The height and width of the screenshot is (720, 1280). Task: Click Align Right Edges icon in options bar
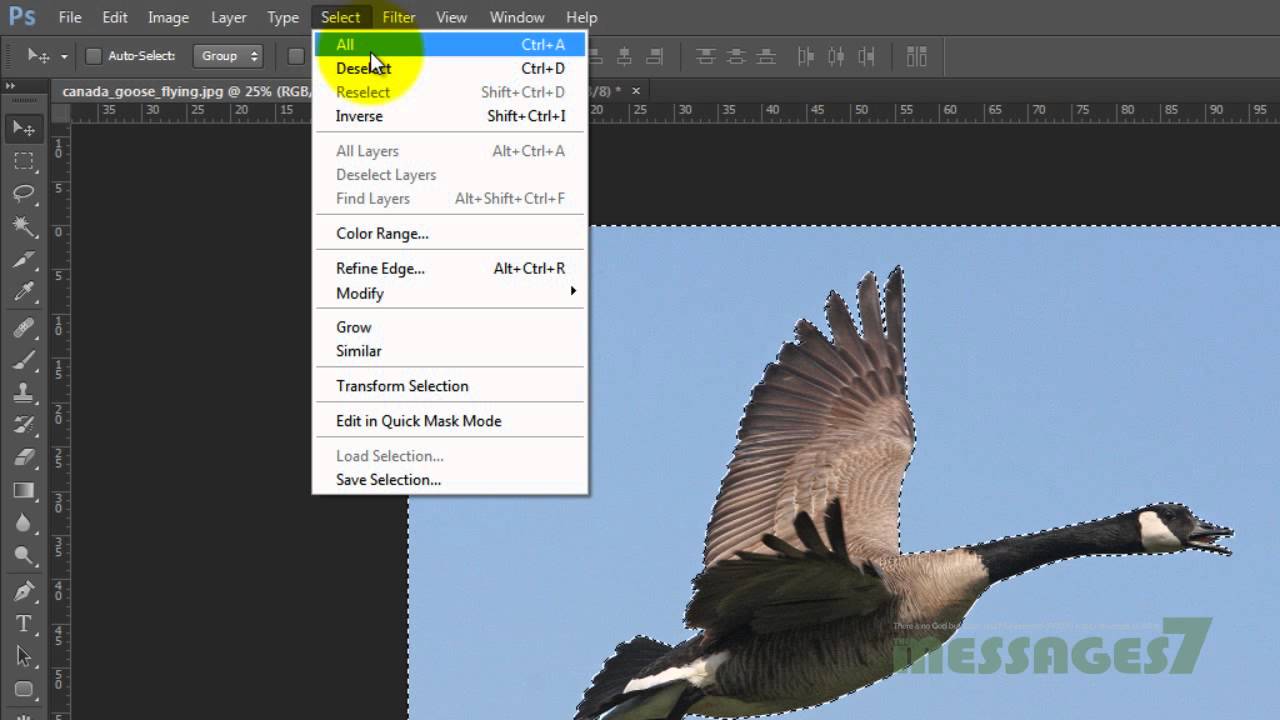655,56
